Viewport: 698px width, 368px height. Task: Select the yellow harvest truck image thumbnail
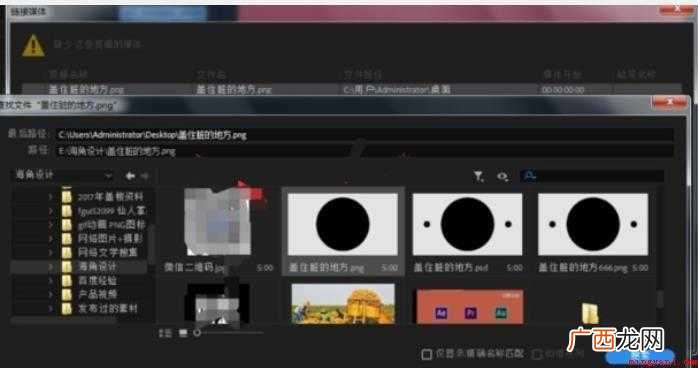coord(343,303)
